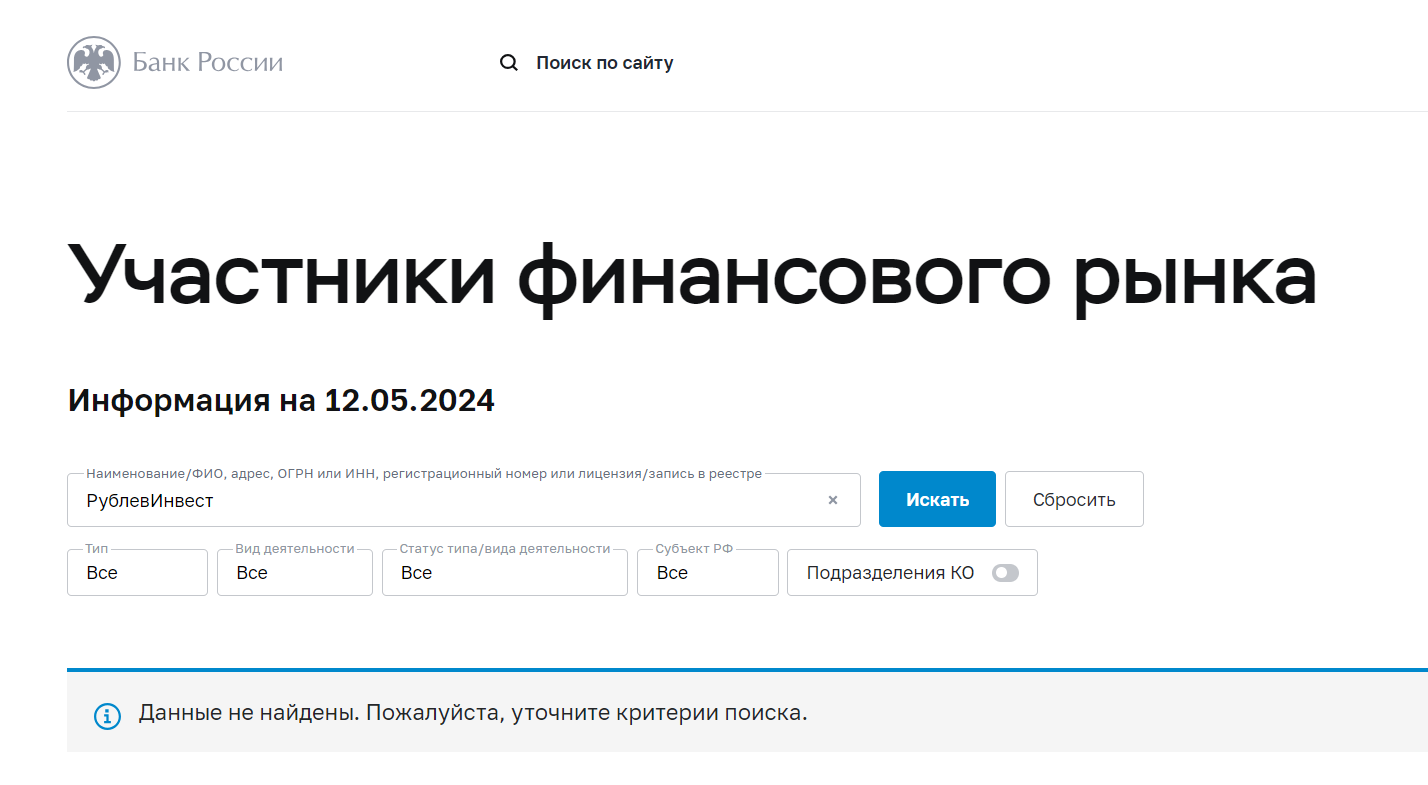Click the text Информация на 12.05.2024
Screen dimensions: 1428x785
281,401
